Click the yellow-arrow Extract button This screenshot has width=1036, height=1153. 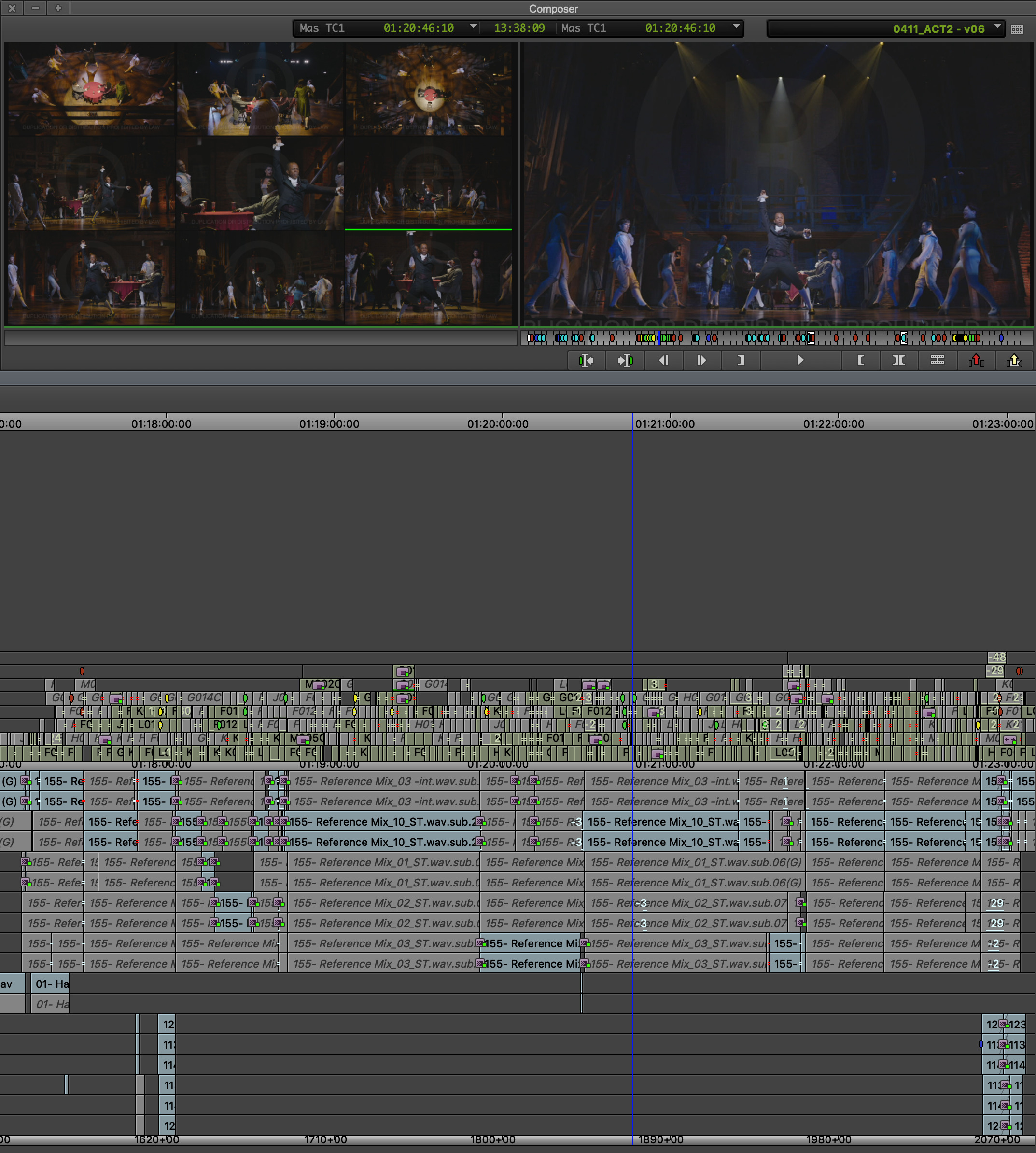[x=1015, y=360]
